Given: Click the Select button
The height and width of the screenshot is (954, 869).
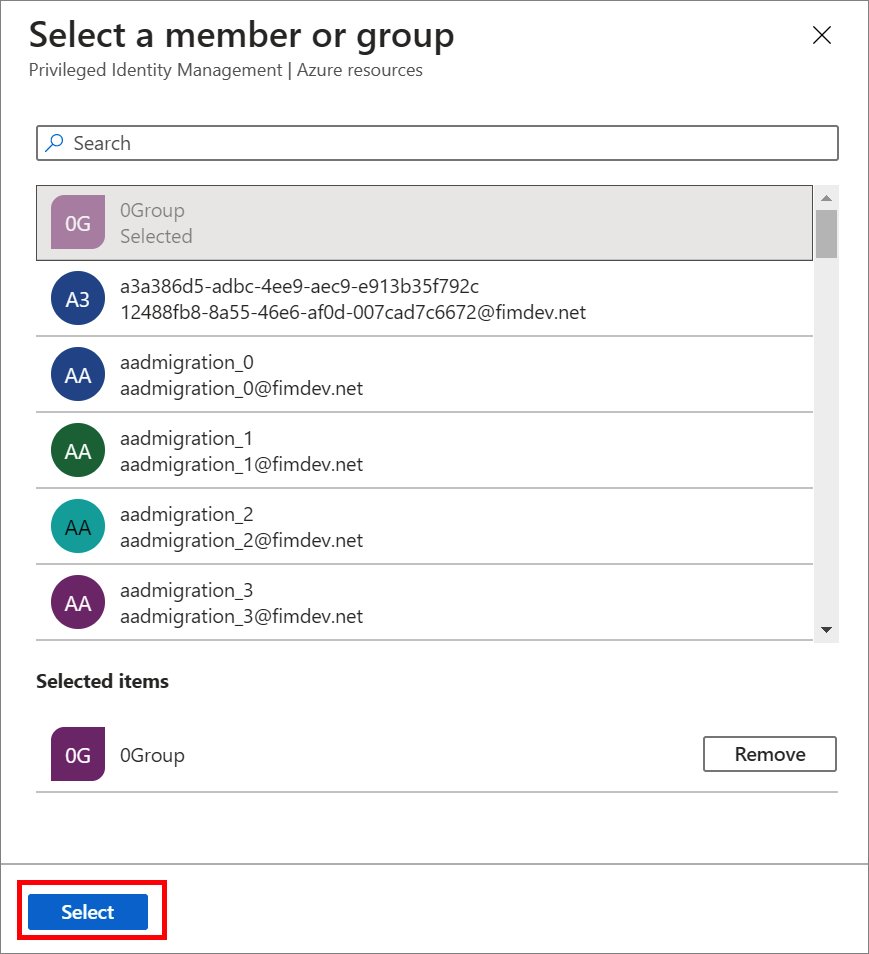Looking at the screenshot, I should 89,911.
